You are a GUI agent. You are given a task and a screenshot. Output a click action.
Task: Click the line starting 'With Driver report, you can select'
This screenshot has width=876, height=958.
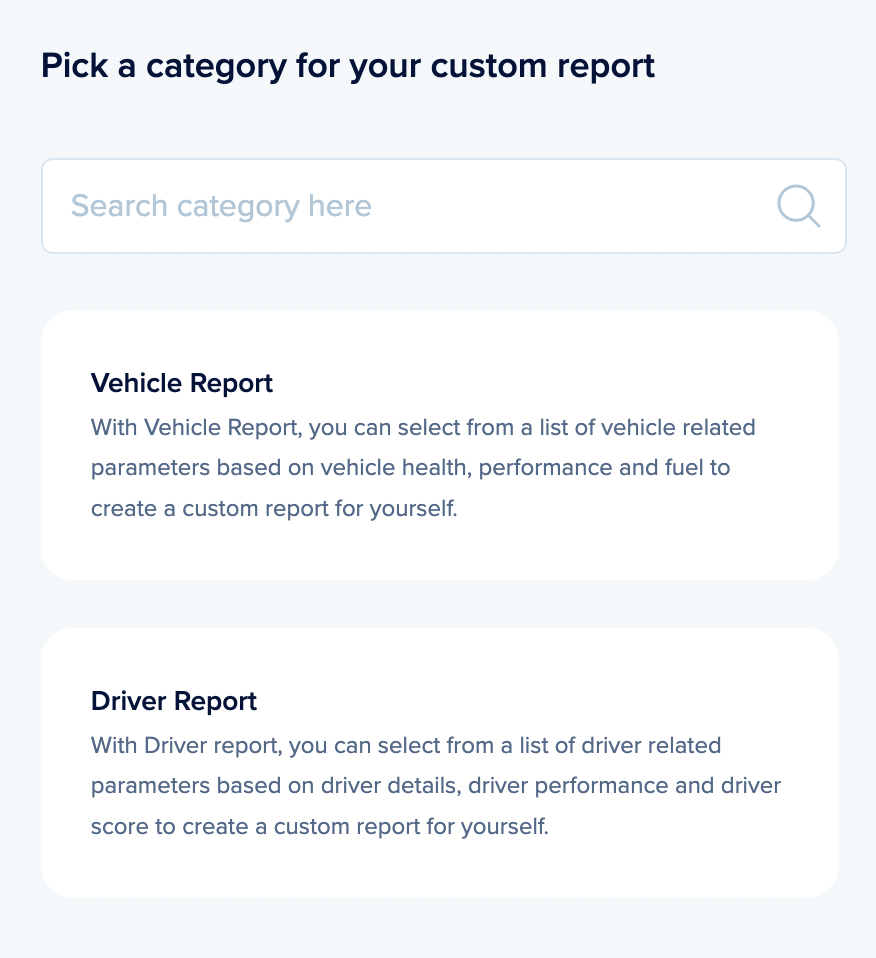(x=406, y=746)
